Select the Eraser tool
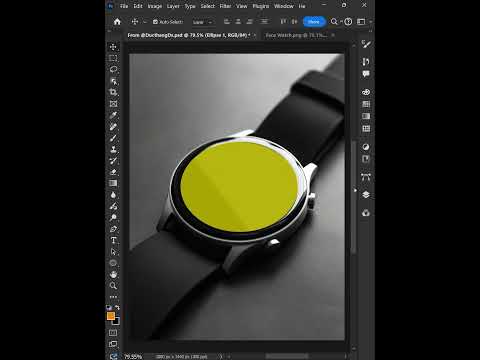Viewport: 480px width, 360px height. (113, 172)
